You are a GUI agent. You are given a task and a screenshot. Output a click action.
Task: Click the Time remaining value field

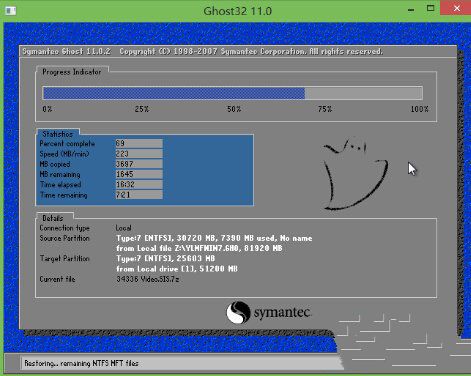(139, 195)
